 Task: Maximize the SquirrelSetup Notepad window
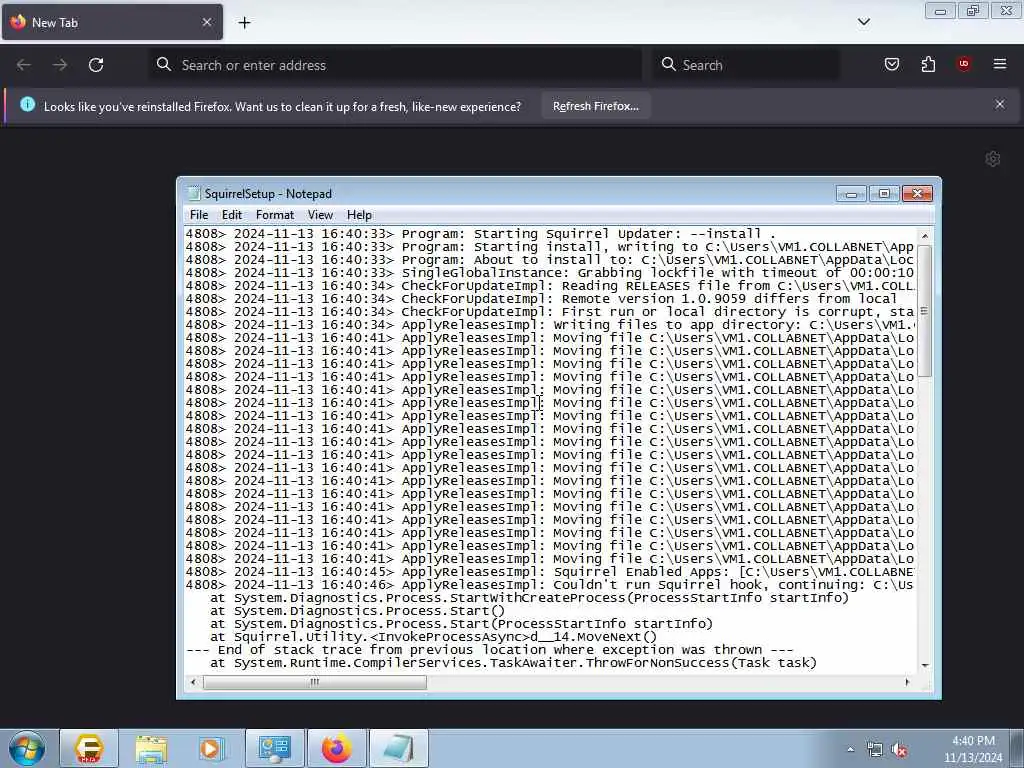[884, 194]
